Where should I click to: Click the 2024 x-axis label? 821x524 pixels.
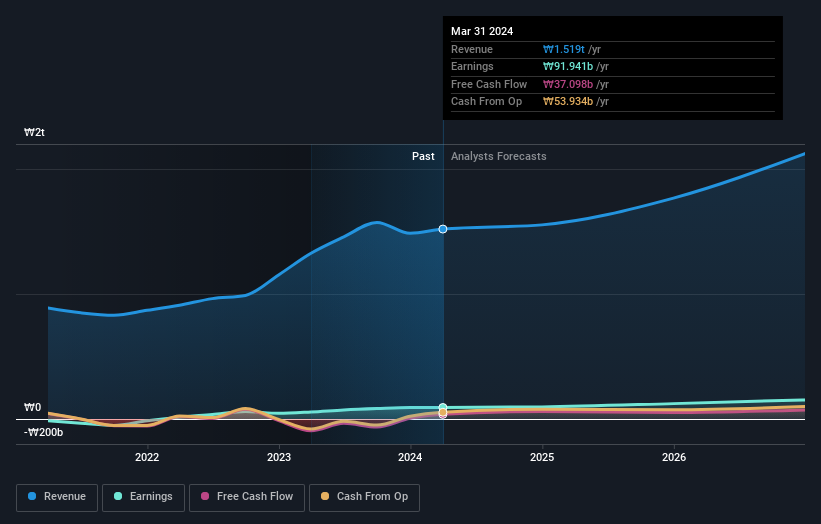410,457
